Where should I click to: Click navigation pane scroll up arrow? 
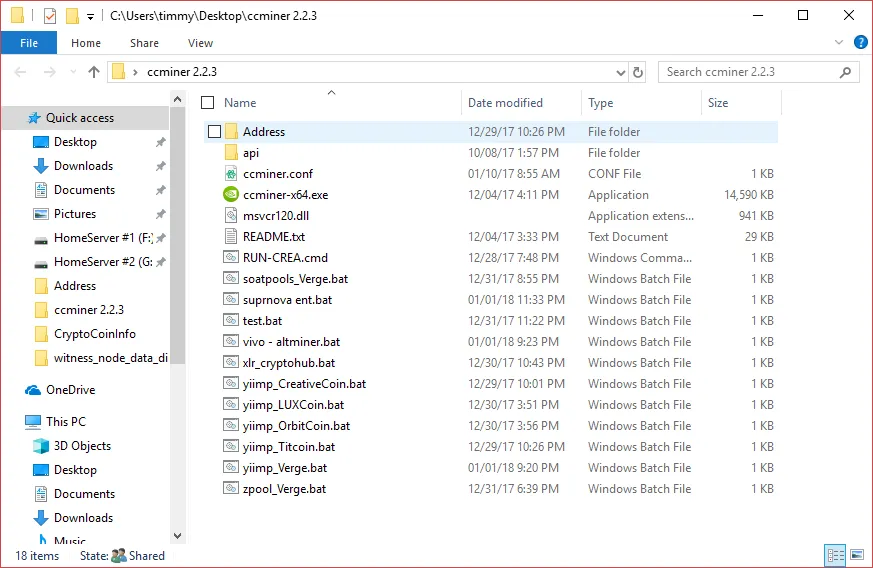tap(177, 99)
